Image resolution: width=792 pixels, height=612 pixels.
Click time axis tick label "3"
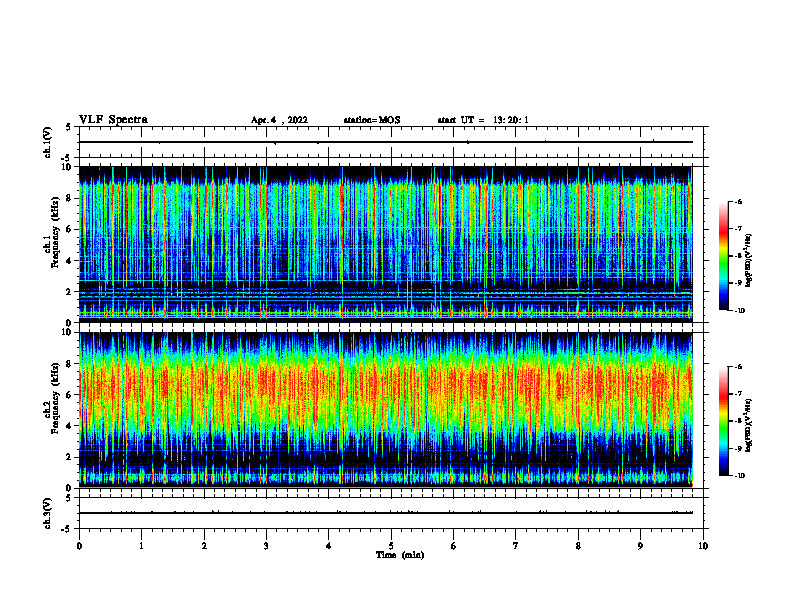[266, 546]
